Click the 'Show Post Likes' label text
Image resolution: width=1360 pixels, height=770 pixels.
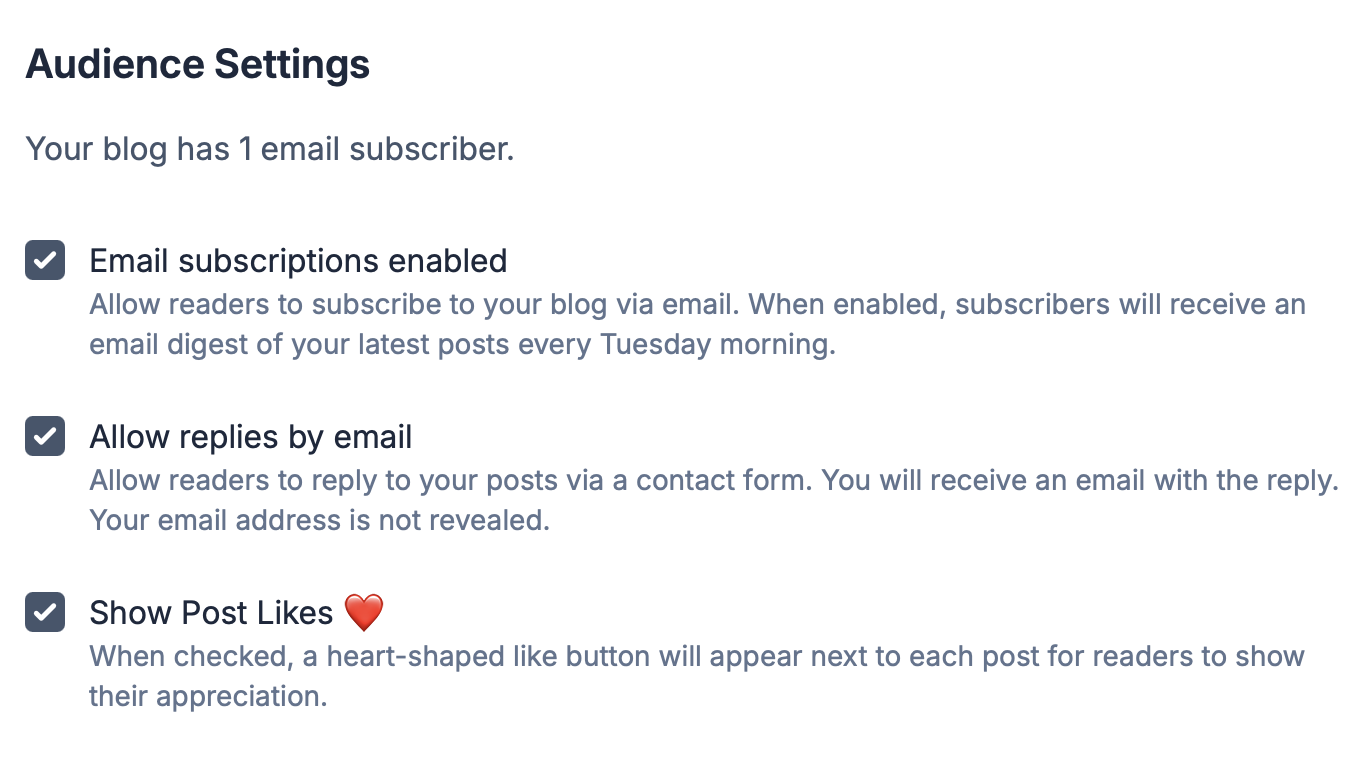pyautogui.click(x=211, y=612)
